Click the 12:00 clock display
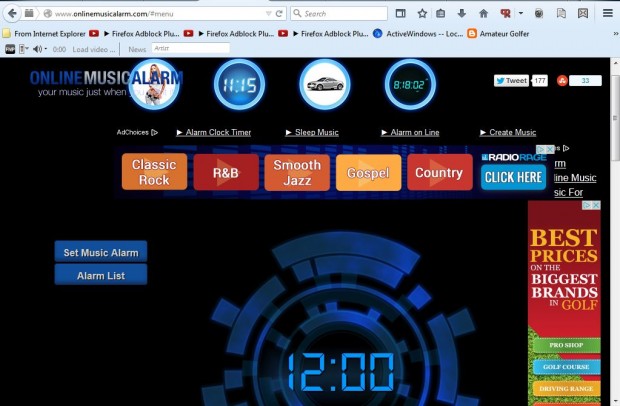The height and width of the screenshot is (406, 620). (x=340, y=372)
